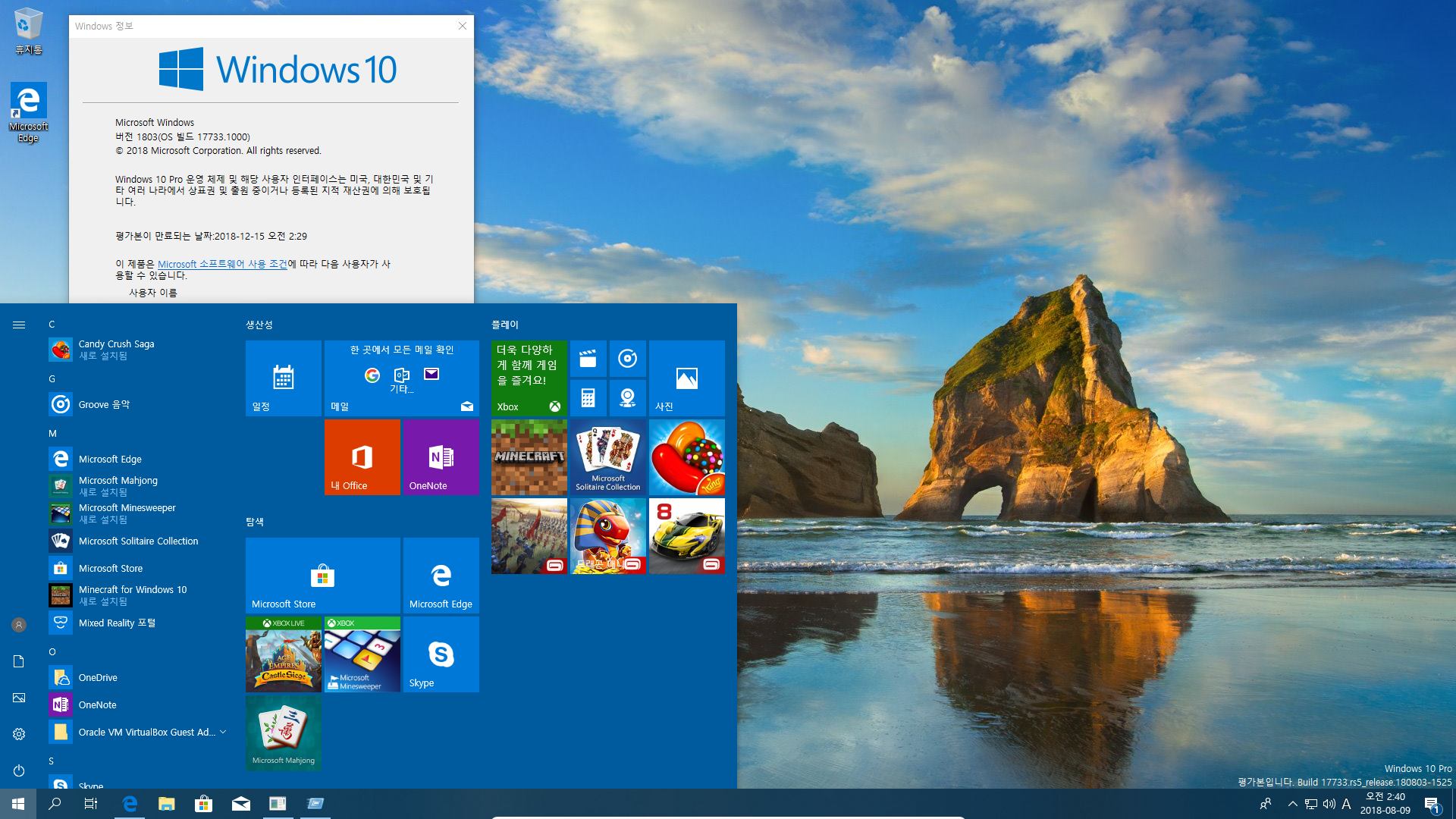Expand the Start menu hamburger navigation
This screenshot has height=819, width=1456.
click(x=19, y=325)
